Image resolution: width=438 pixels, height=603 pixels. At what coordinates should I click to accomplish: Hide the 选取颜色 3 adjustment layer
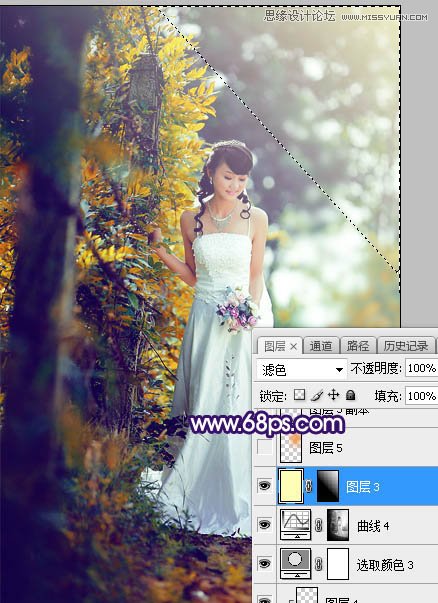264,563
